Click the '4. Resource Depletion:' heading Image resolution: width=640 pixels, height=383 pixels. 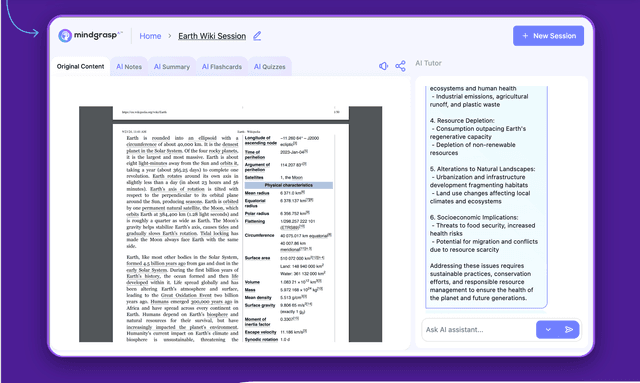coord(462,120)
